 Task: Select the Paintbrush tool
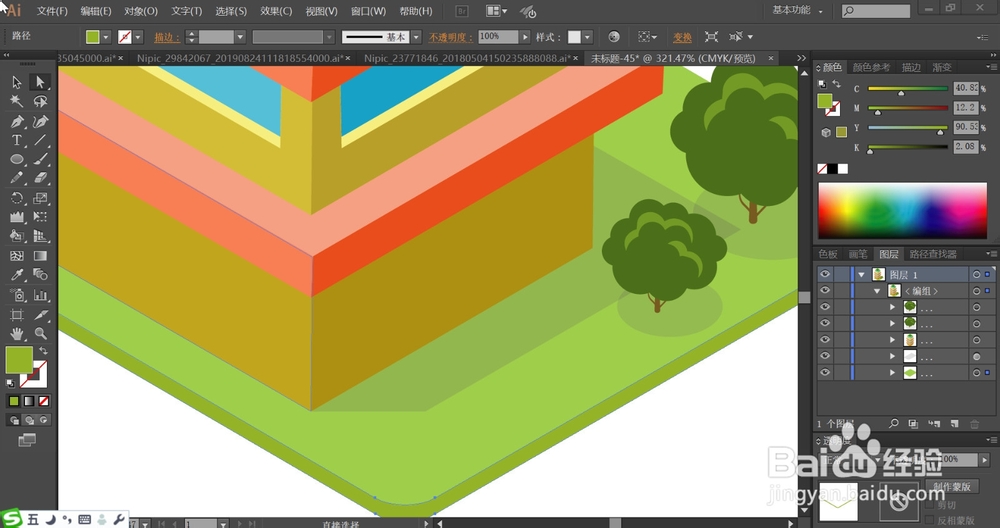[x=40, y=159]
